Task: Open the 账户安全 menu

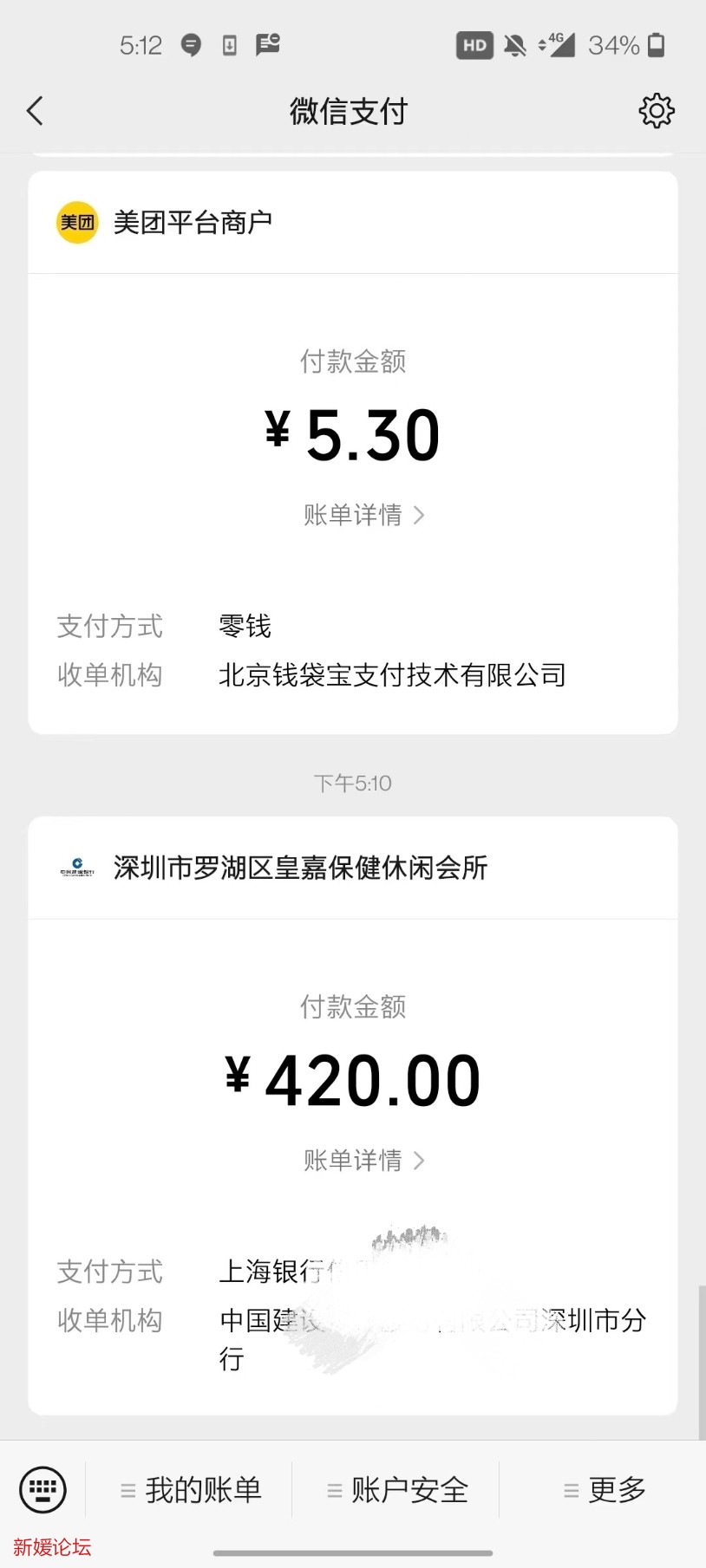Action: click(397, 1490)
